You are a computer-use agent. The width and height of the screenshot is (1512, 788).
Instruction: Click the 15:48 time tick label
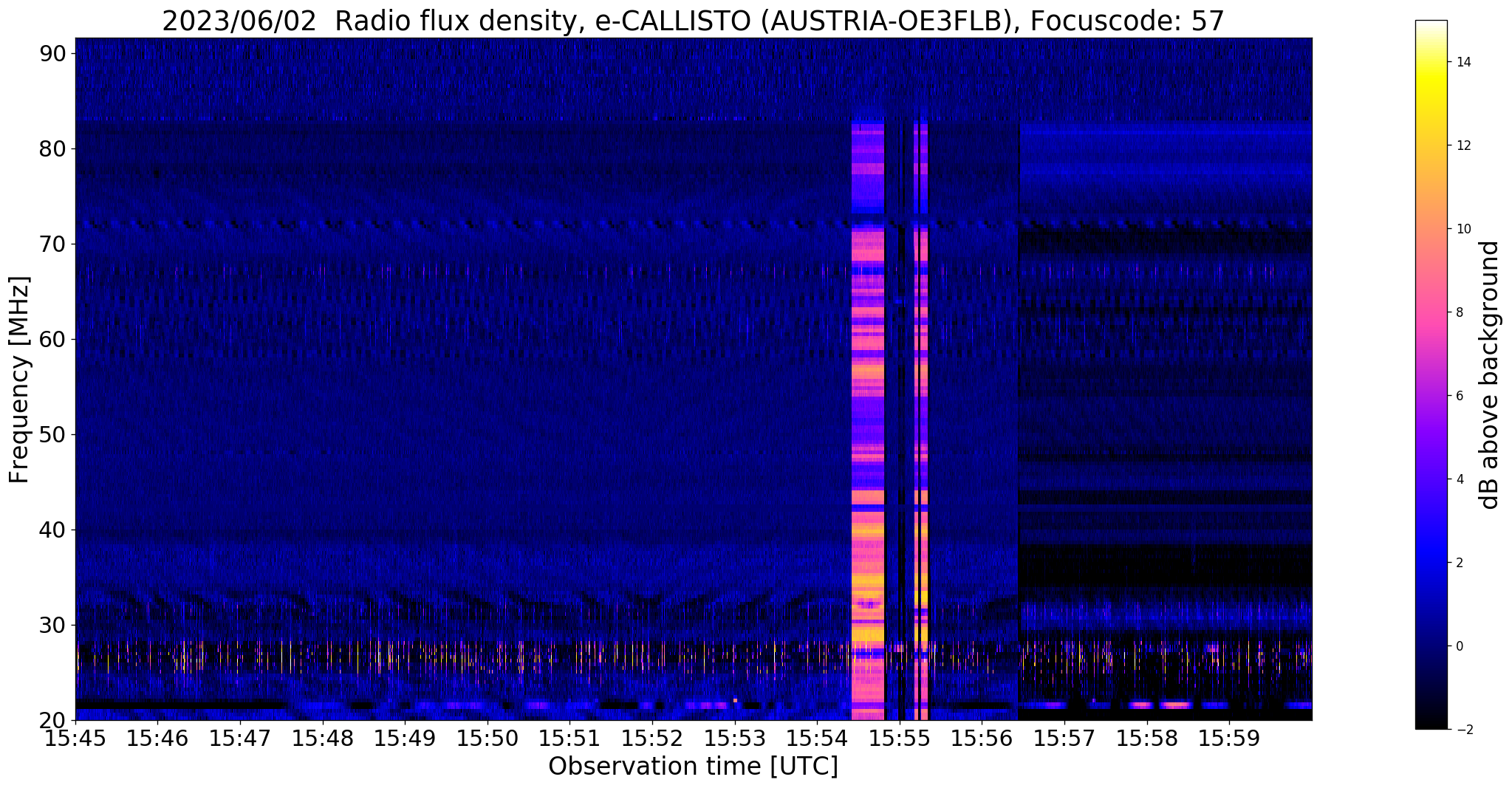(323, 737)
